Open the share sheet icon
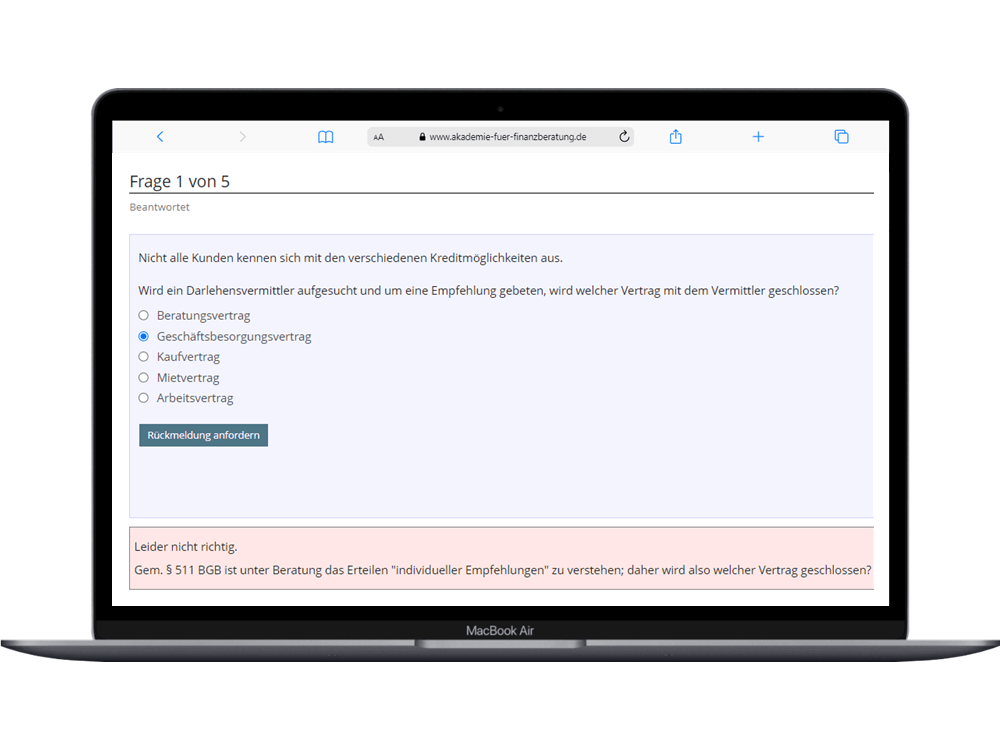Image resolution: width=1000 pixels, height=750 pixels. coord(675,137)
